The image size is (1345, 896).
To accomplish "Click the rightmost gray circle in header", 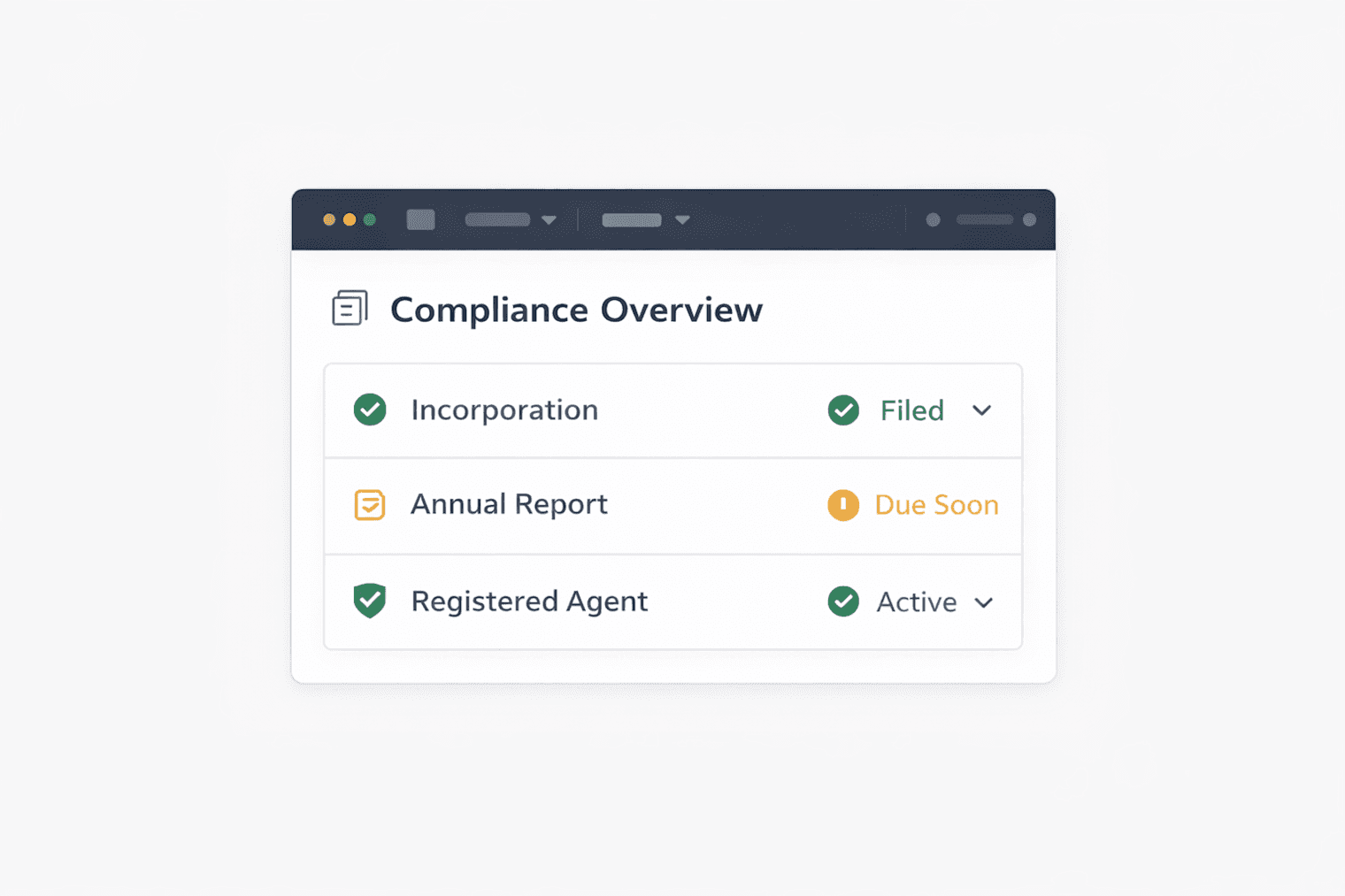I will [1029, 219].
